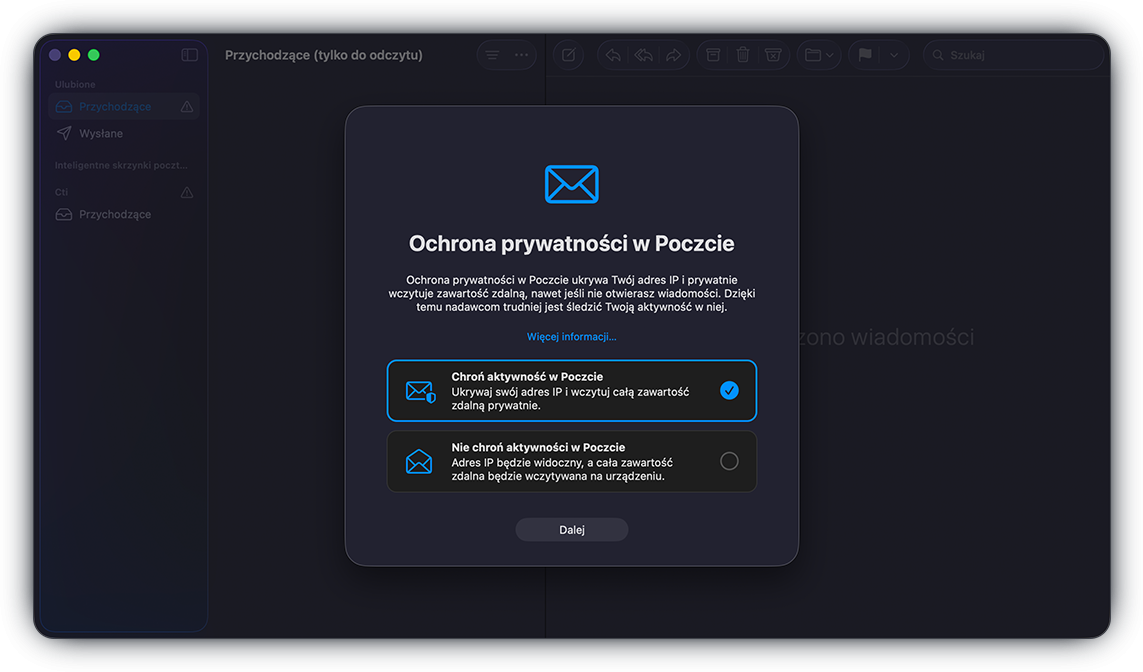Mark the message as junk
Image resolution: width=1143 pixels, height=672 pixels.
tap(773, 55)
